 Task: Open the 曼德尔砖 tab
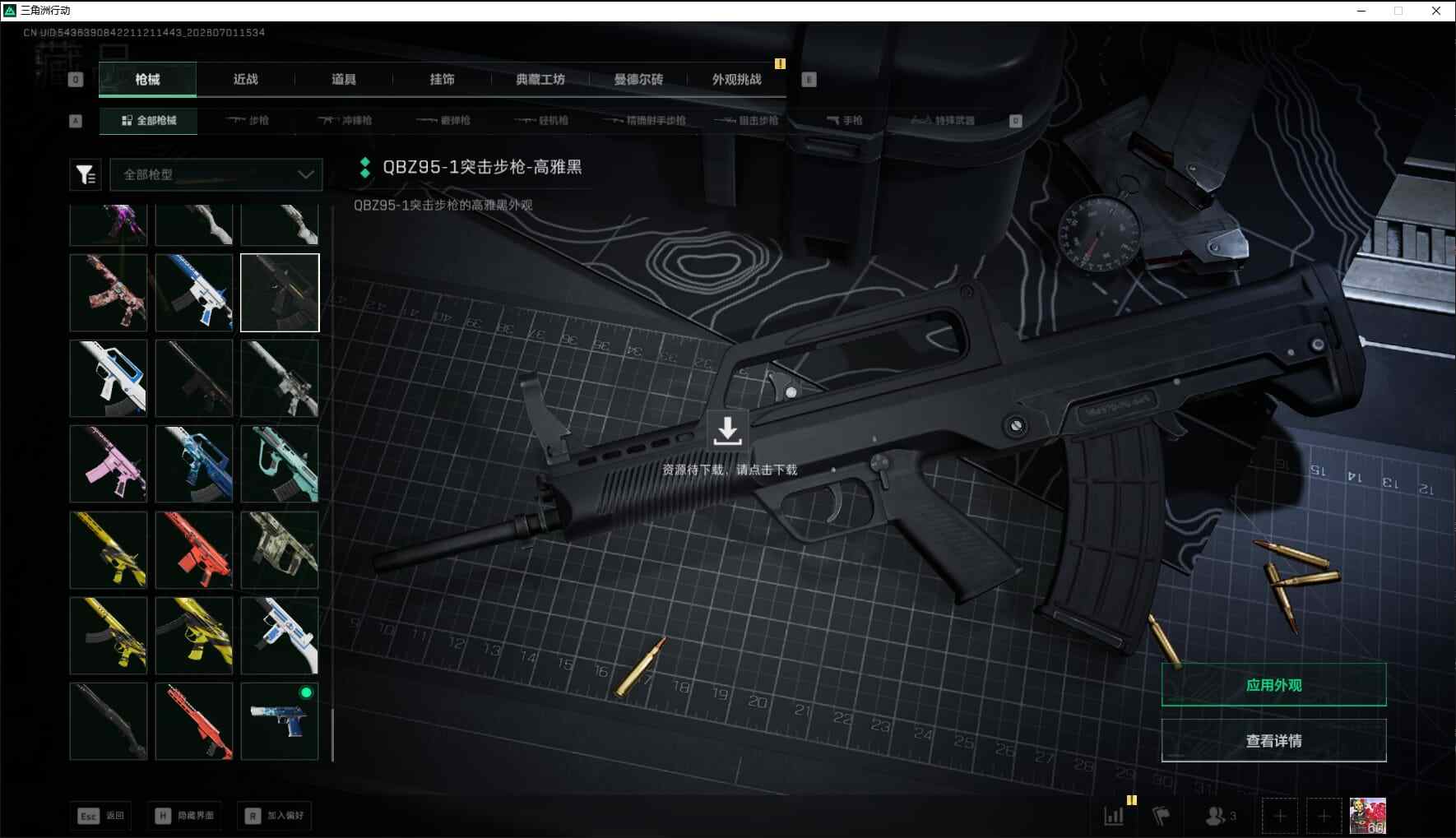click(x=638, y=80)
